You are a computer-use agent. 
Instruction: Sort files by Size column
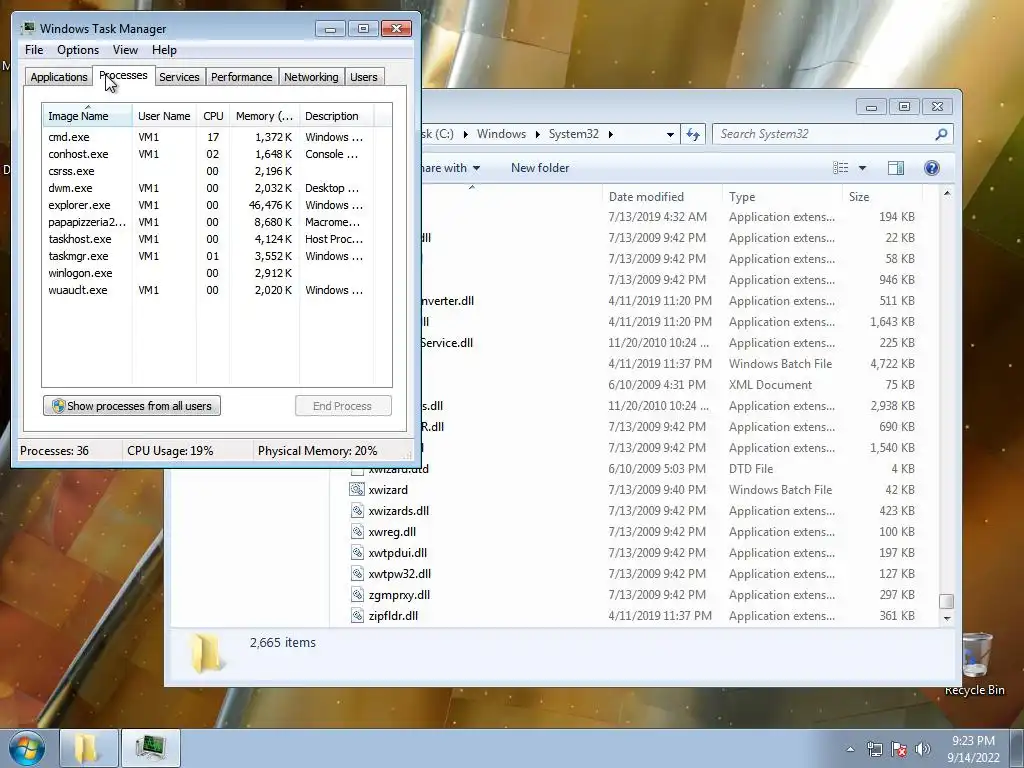(x=882, y=197)
